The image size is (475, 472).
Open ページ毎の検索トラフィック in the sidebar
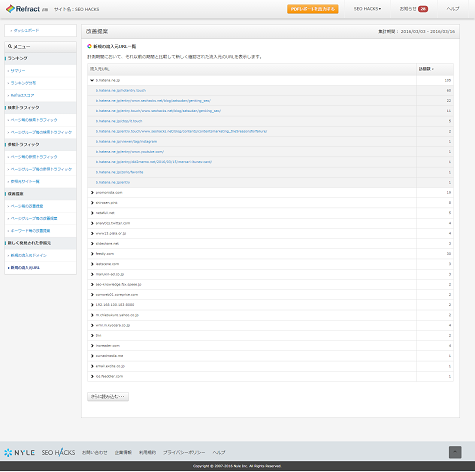tap(34, 120)
